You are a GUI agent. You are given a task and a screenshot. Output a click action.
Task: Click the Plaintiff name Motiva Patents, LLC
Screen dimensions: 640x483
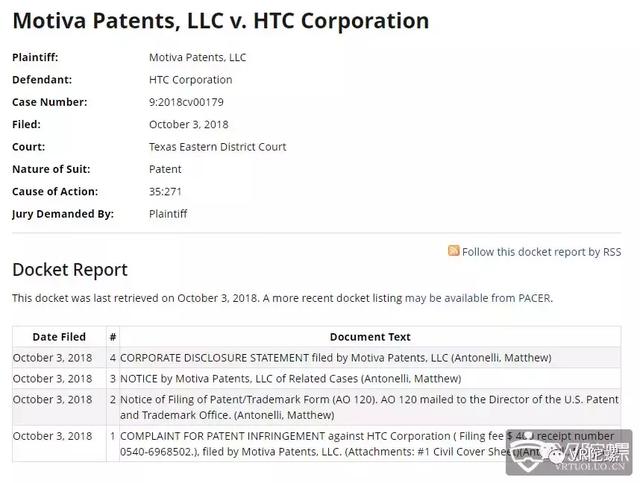point(198,58)
